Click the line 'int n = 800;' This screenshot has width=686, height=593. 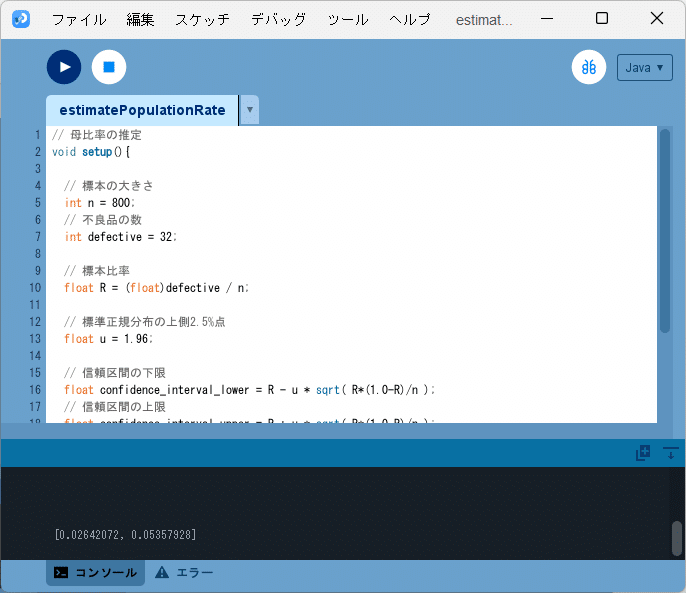tap(100, 203)
